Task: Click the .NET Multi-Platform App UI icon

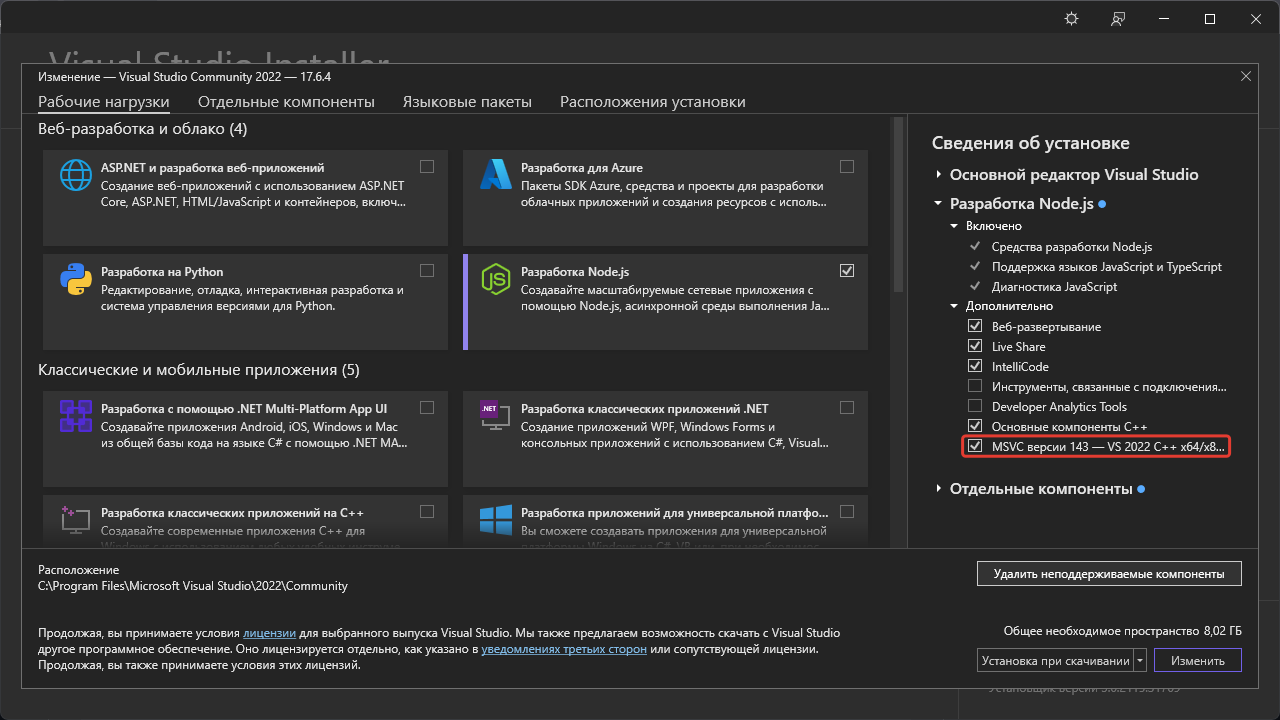Action: [x=76, y=415]
